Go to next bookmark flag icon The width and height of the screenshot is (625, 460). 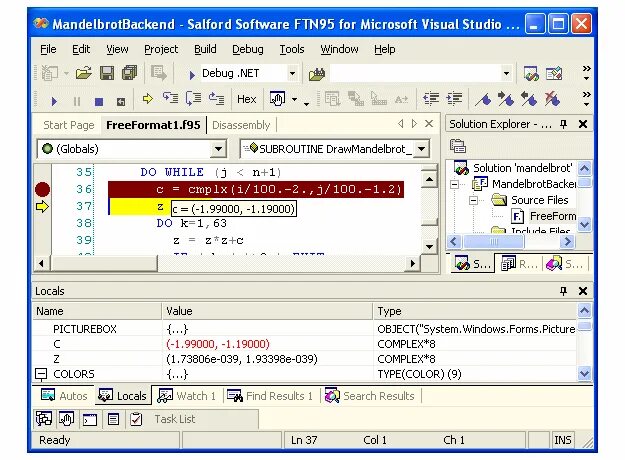(x=506, y=99)
